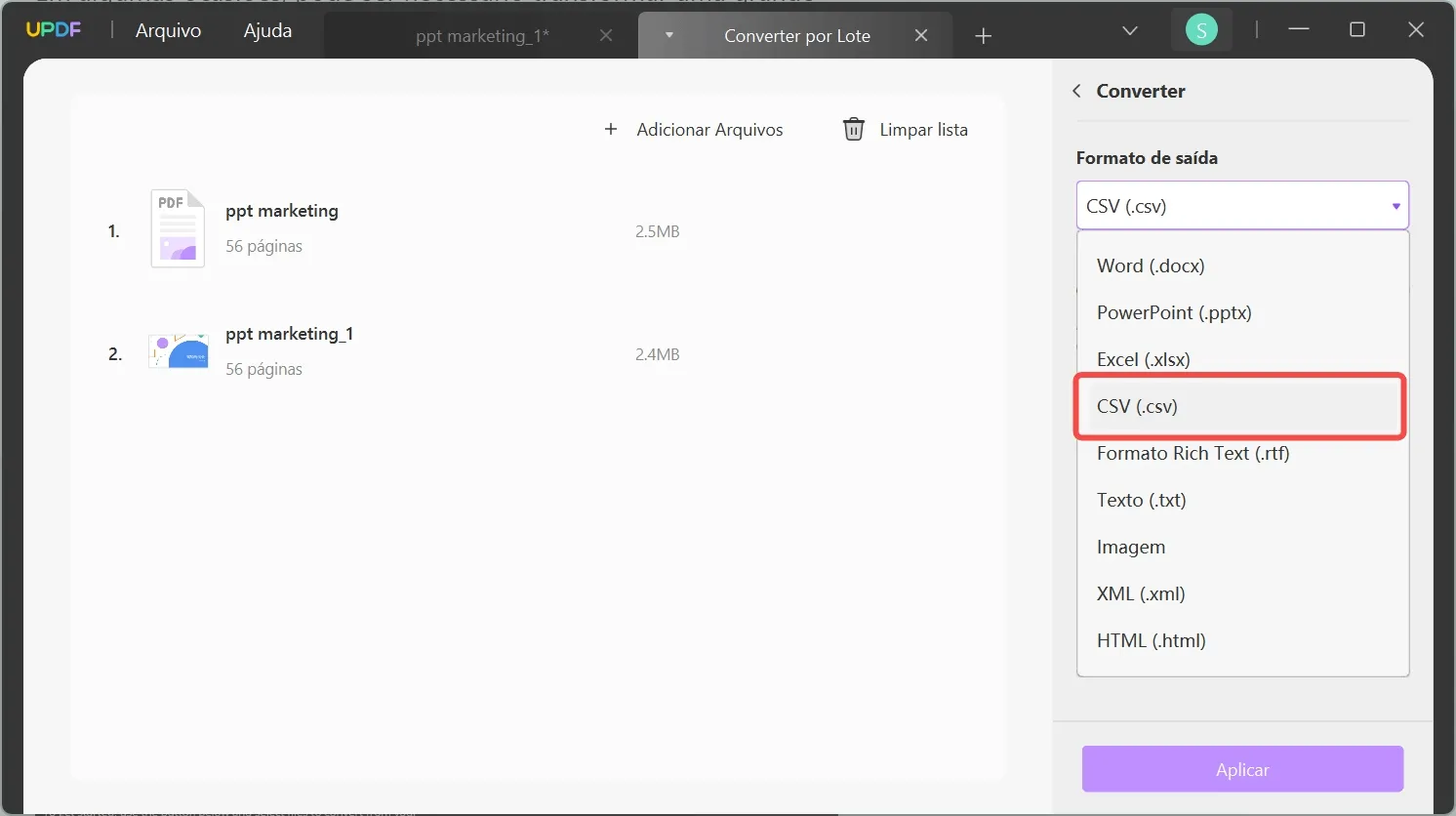Click the PDF icon of ppt marketing
Viewport: 1456px width, 816px height.
[x=177, y=227]
